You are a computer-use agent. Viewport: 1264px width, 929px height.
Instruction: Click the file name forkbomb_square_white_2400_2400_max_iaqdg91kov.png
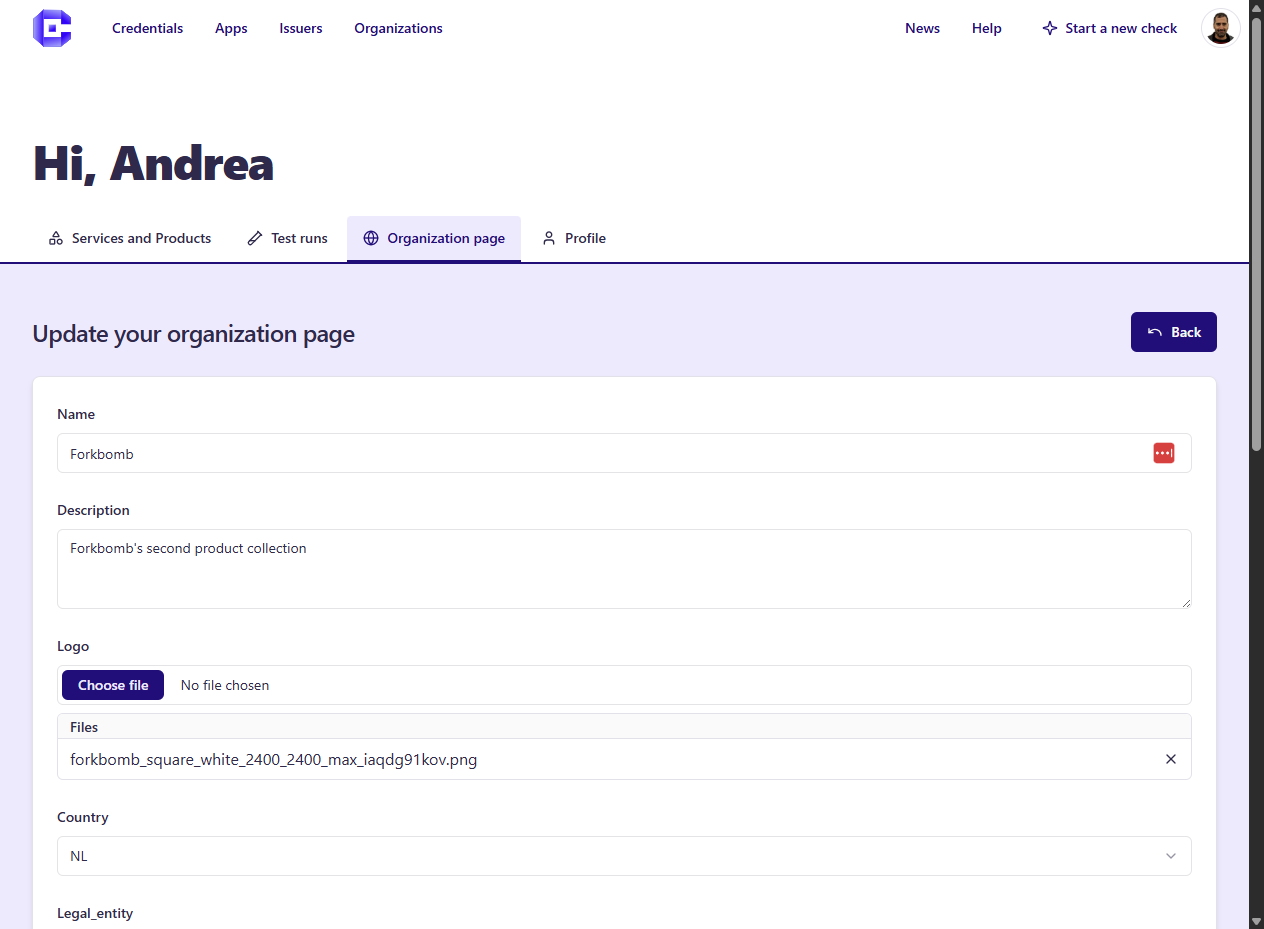pyautogui.click(x=274, y=760)
